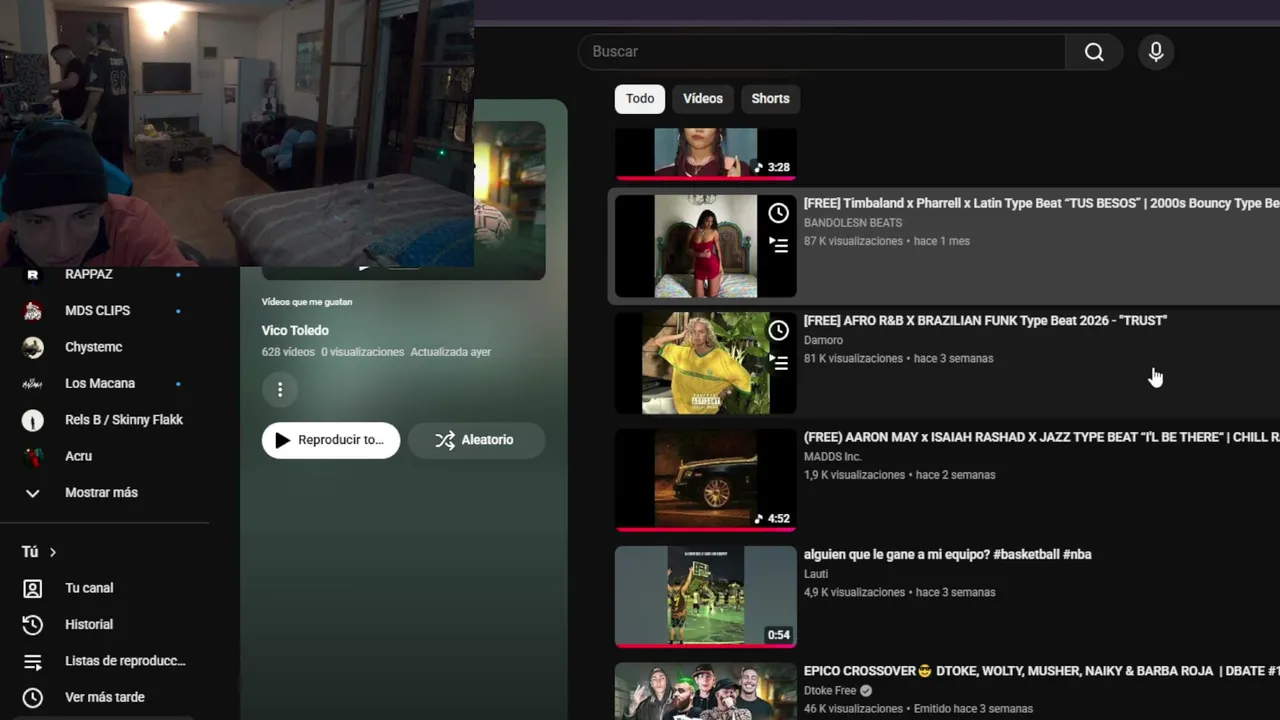This screenshot has width=1280, height=720.
Task: Open the basketball Short thumbnail
Action: click(706, 597)
